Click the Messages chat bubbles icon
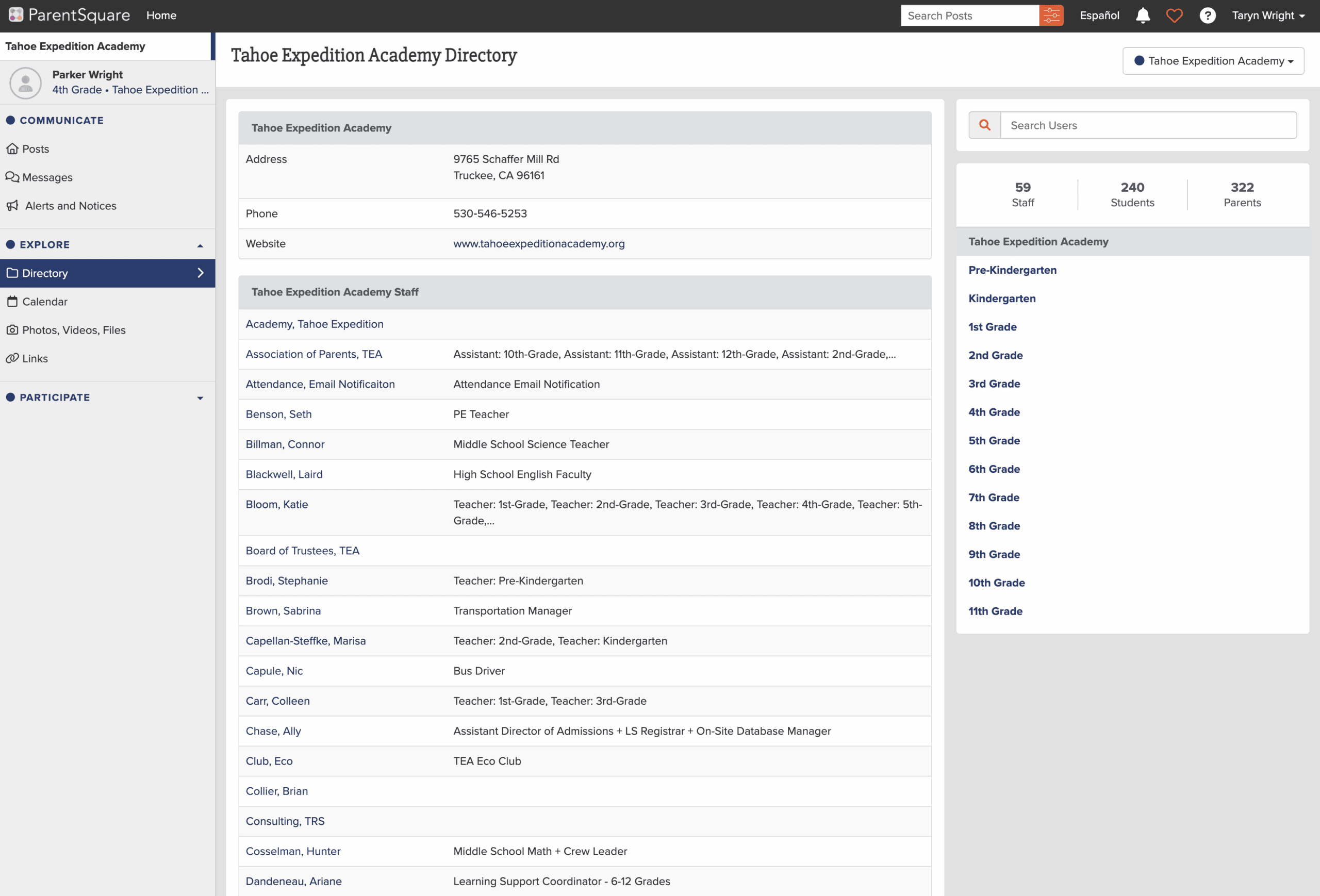Viewport: 1320px width, 896px height. tap(12, 177)
